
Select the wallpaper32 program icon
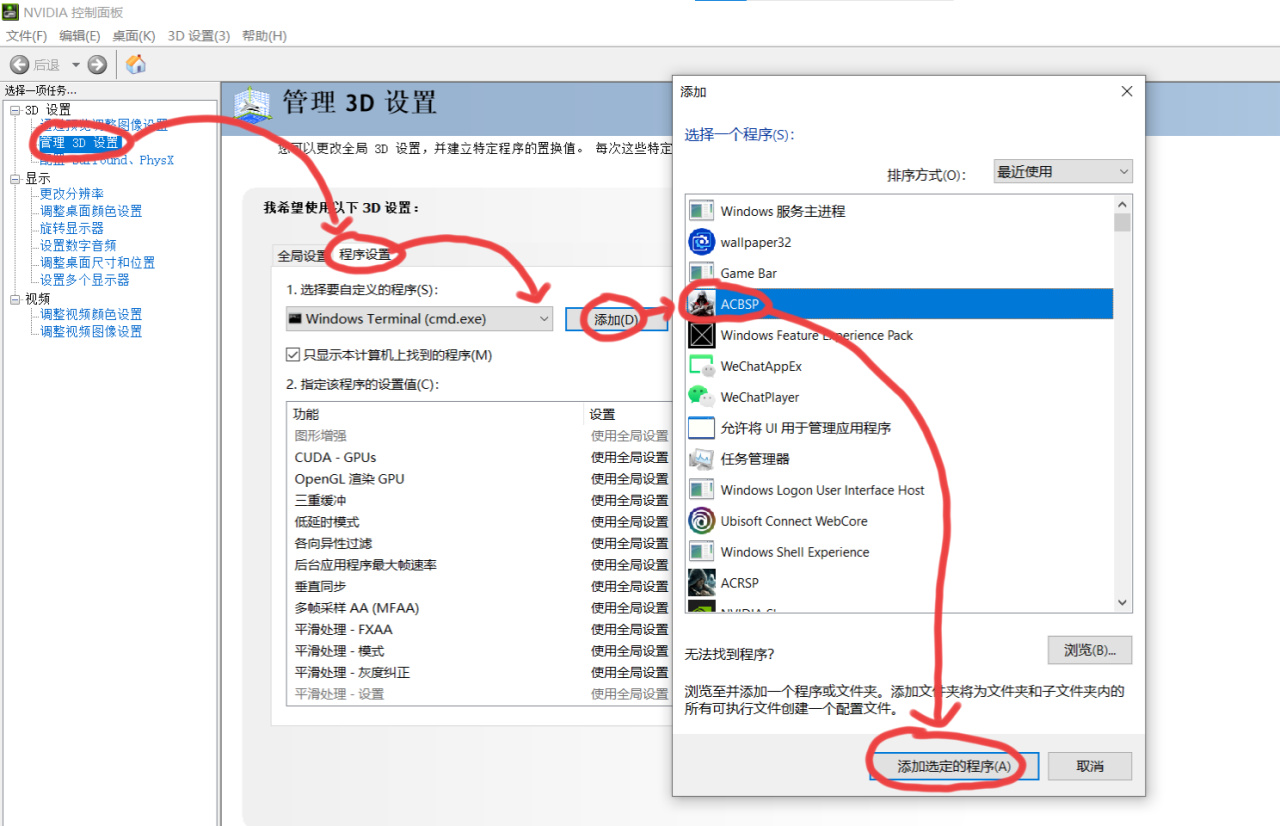click(x=702, y=242)
